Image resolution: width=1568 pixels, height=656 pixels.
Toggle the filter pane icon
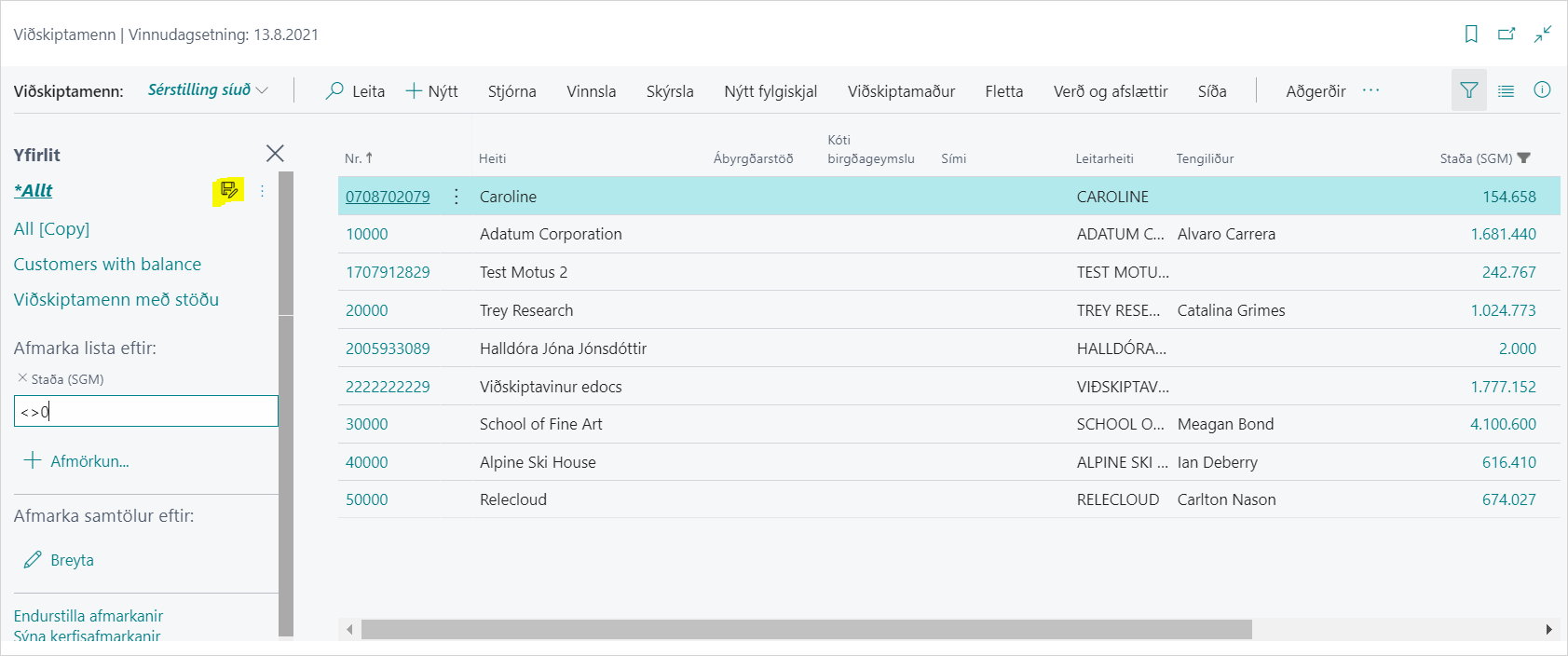click(1468, 90)
